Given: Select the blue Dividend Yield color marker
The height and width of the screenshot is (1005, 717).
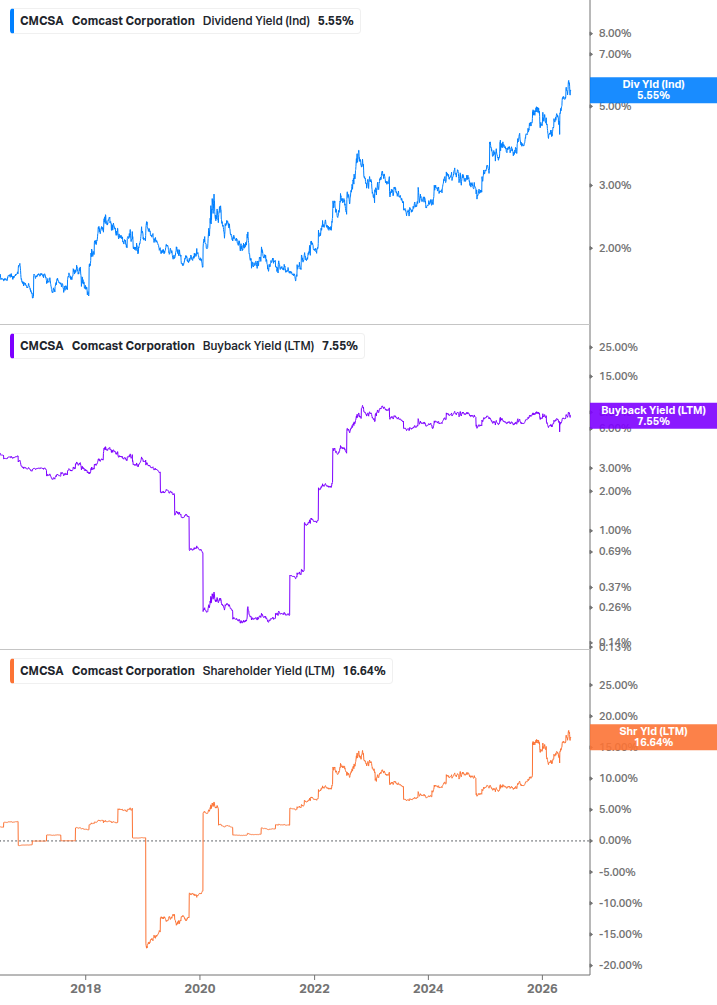Looking at the screenshot, I should click(12, 21).
